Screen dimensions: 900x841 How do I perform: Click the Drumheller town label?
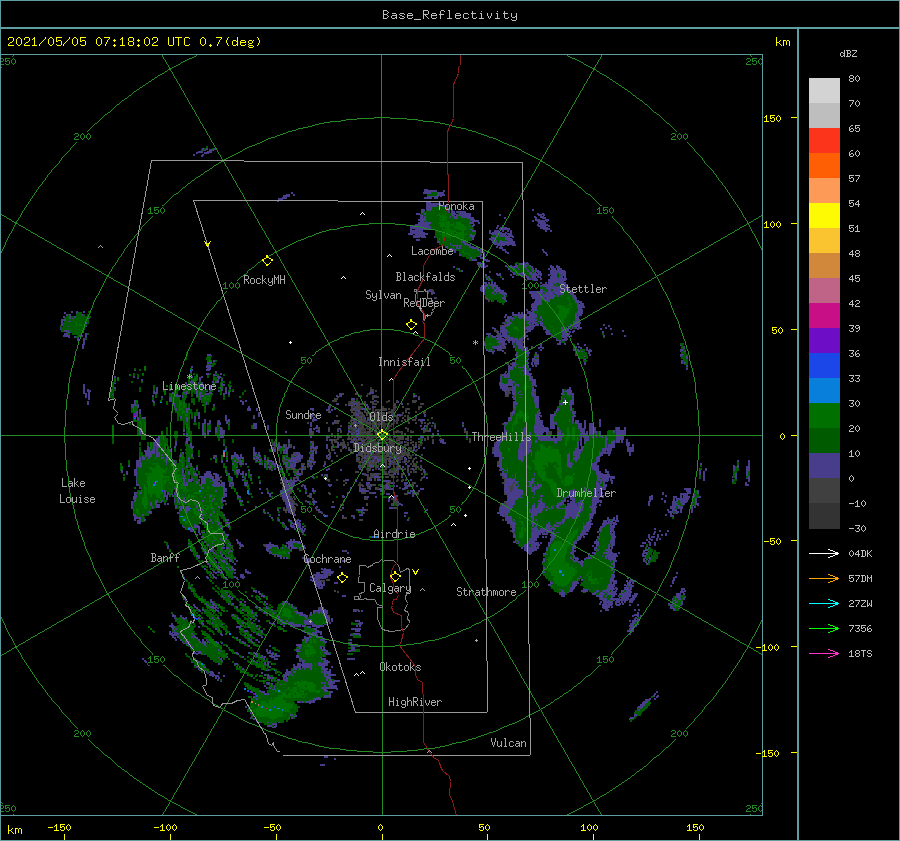586,493
